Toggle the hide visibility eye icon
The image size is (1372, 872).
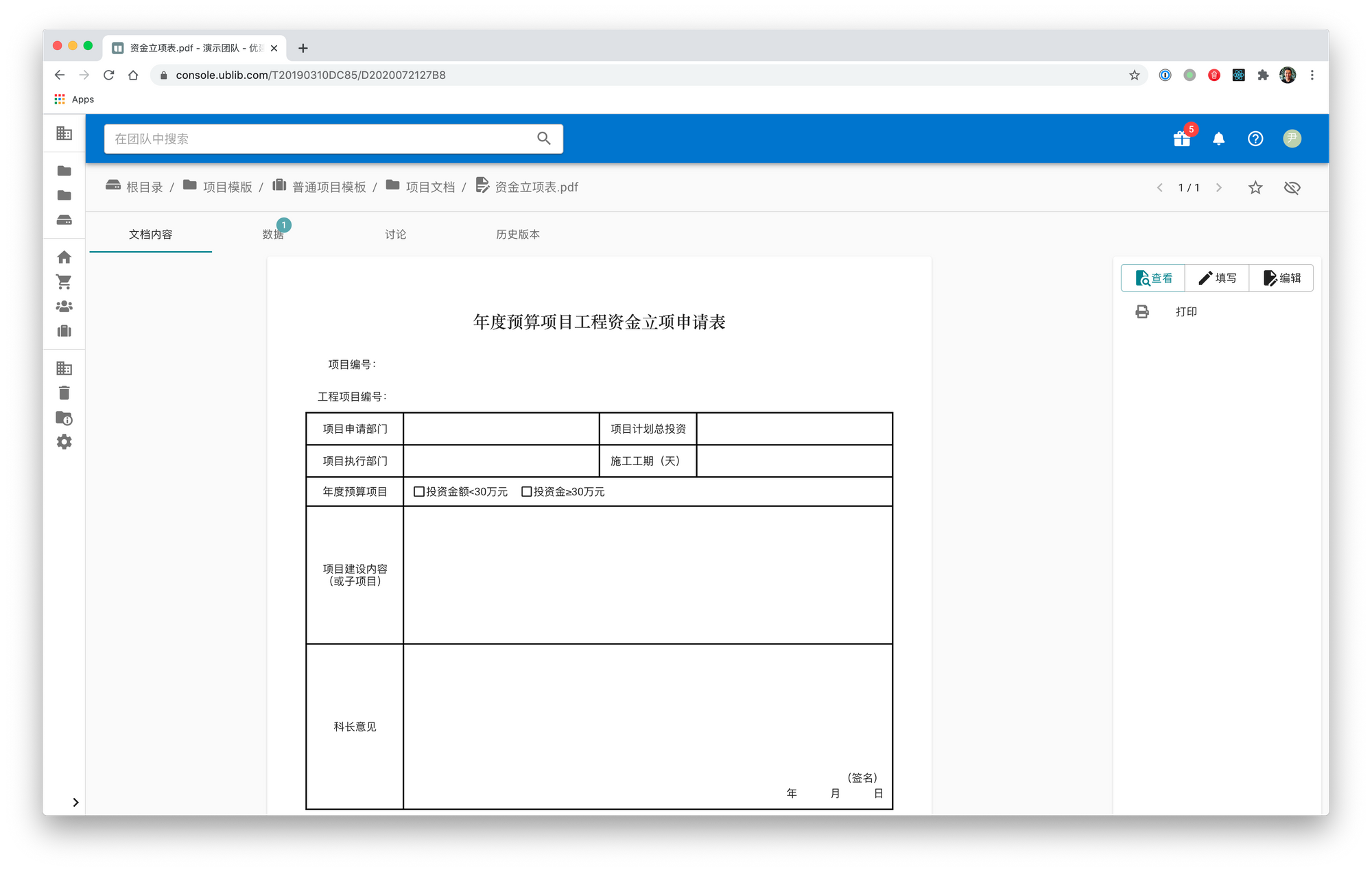1292,187
